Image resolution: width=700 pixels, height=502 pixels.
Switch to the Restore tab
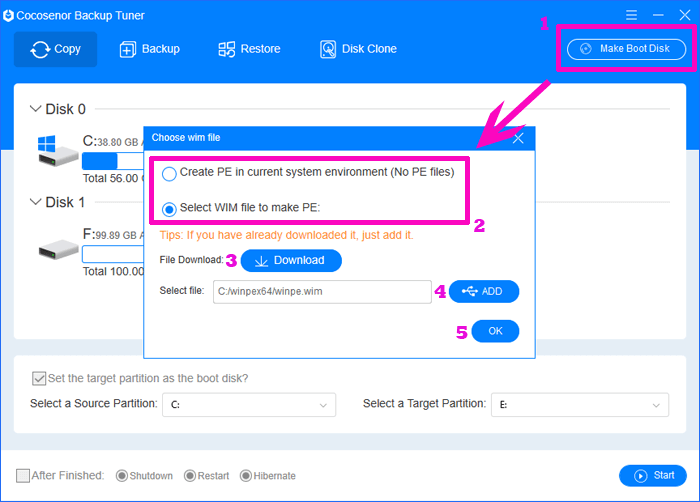(x=249, y=49)
